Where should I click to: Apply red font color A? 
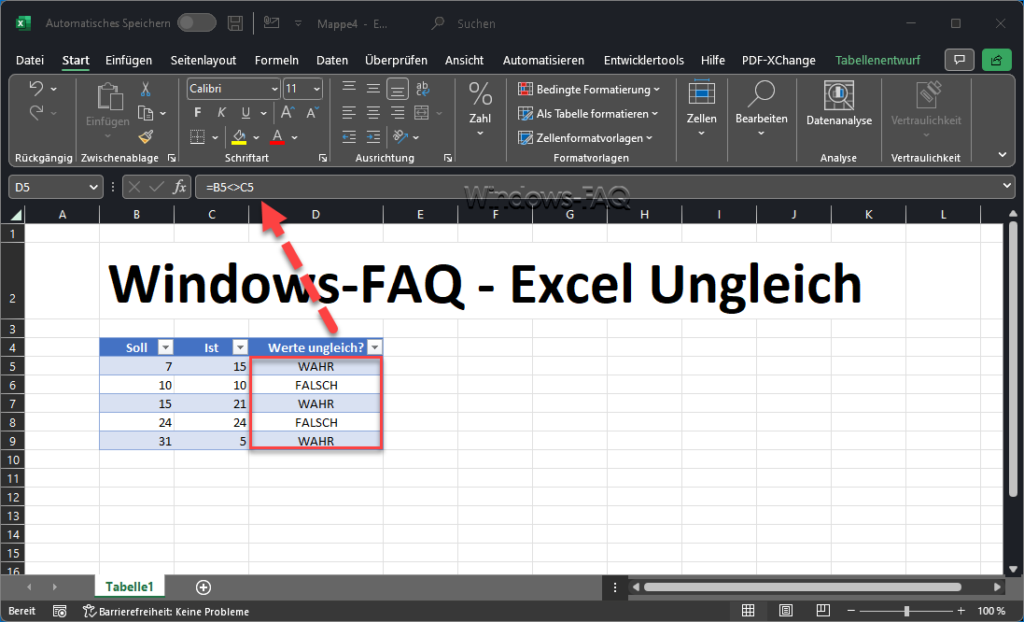278,137
